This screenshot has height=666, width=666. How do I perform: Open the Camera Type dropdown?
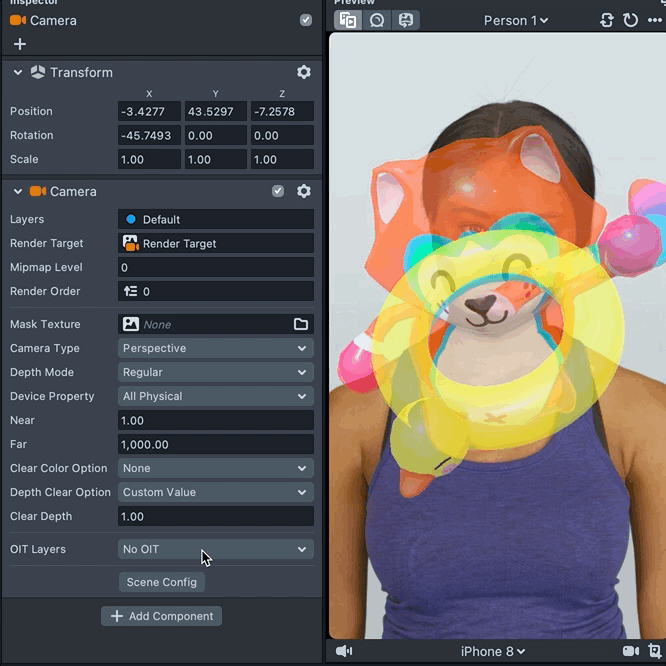tap(215, 348)
